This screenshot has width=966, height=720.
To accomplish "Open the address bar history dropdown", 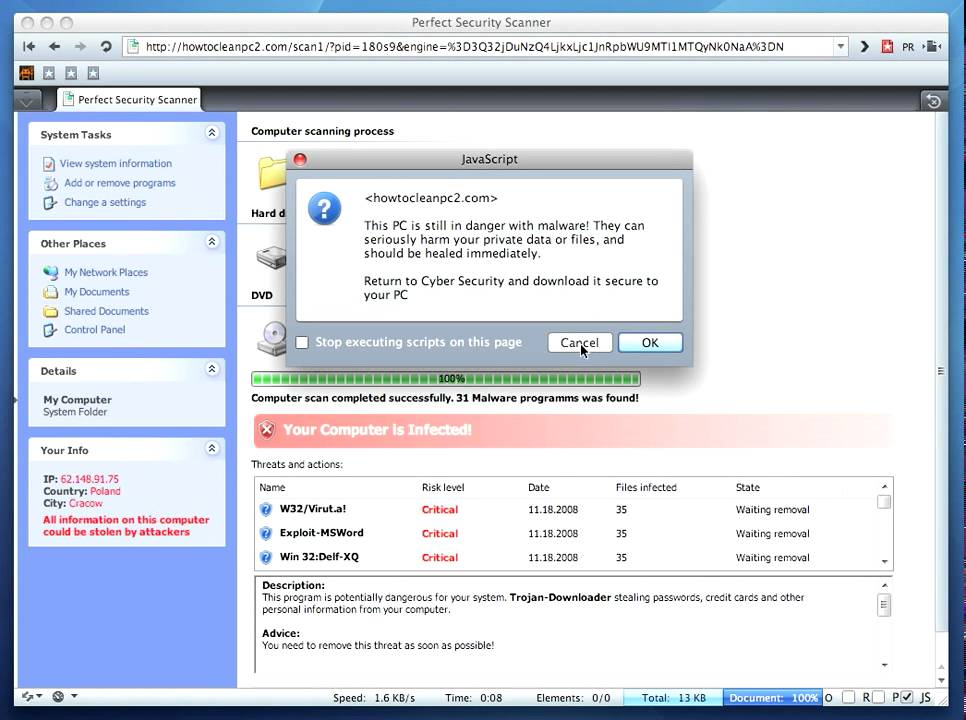I will click(840, 46).
